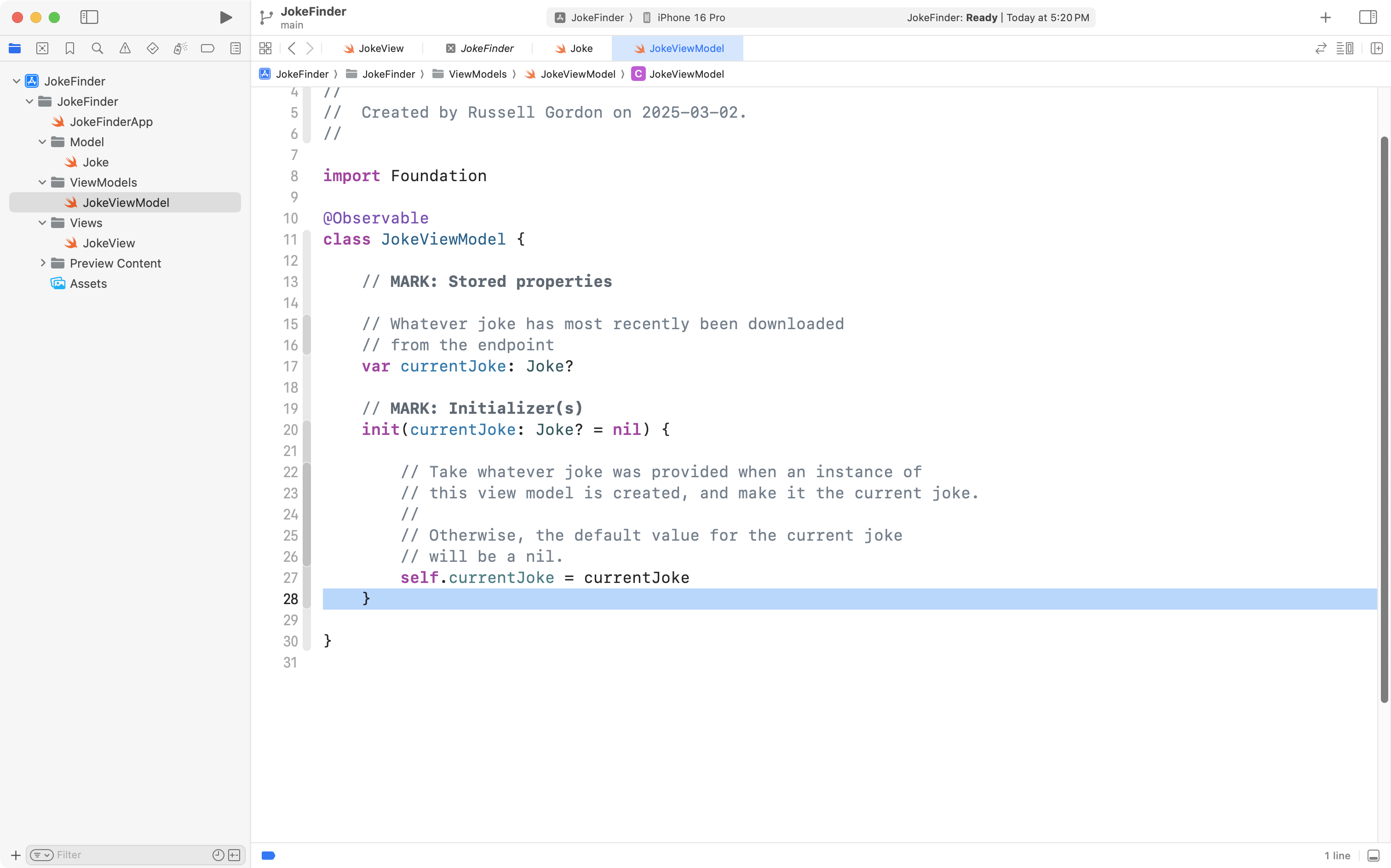1391x868 pixels.
Task: Toggle the bottom debug area panel
Action: (1373, 856)
